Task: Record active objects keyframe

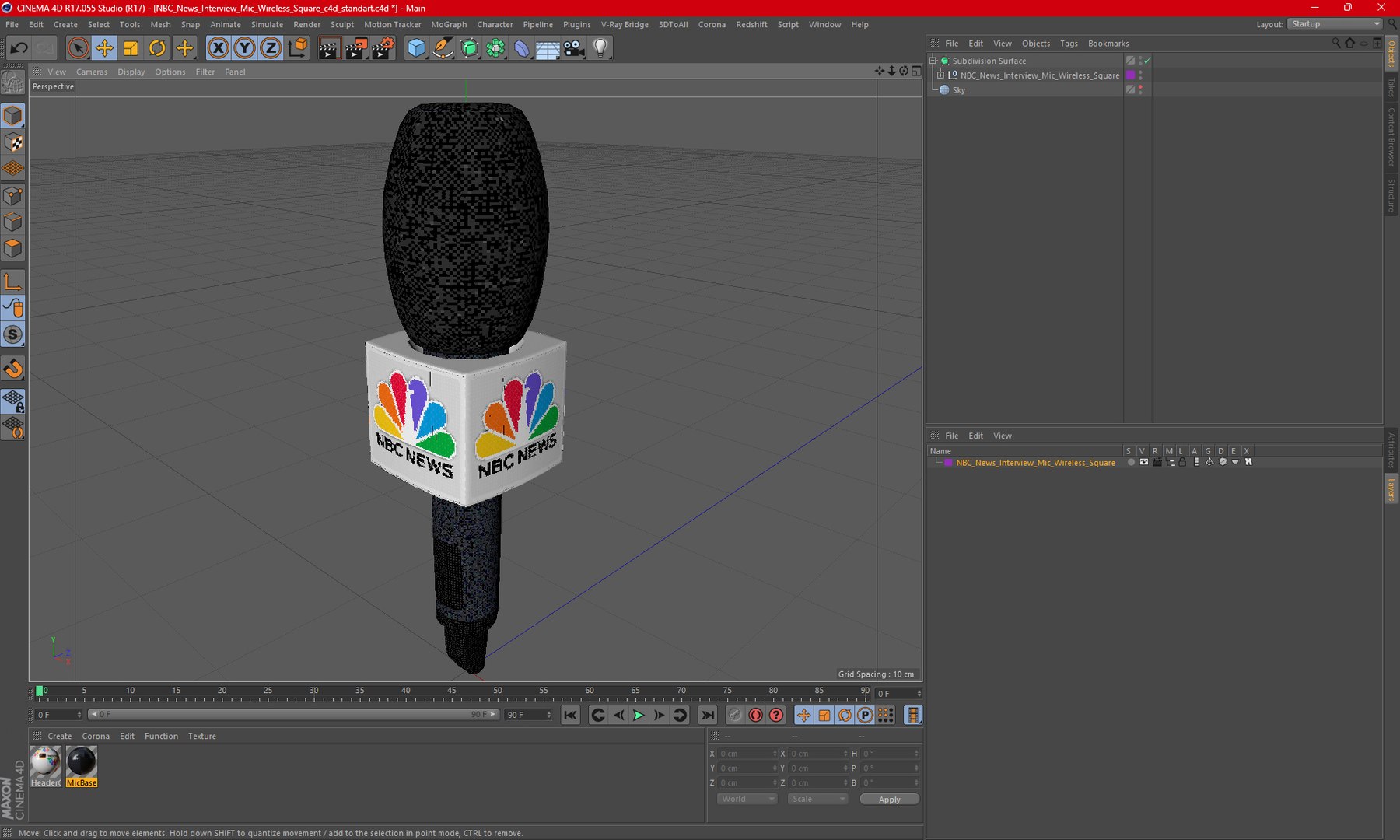Action: 735,715
